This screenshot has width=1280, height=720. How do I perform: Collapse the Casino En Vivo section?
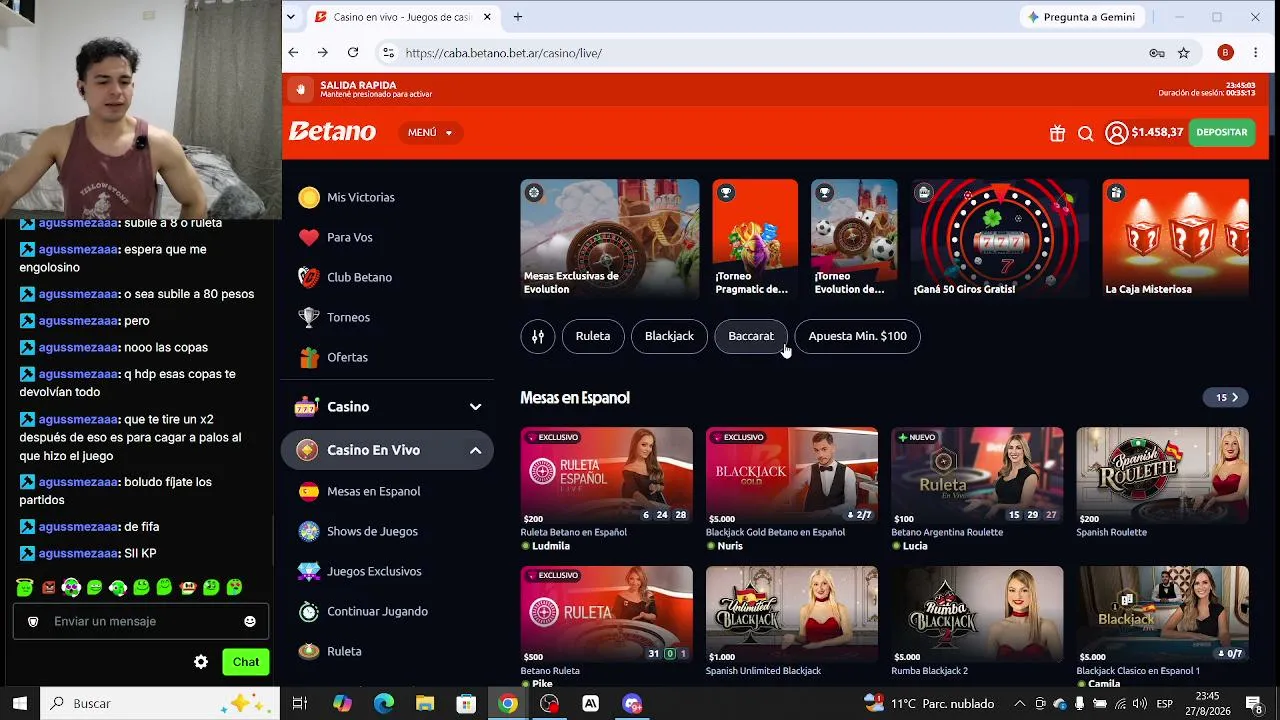[x=388, y=450]
